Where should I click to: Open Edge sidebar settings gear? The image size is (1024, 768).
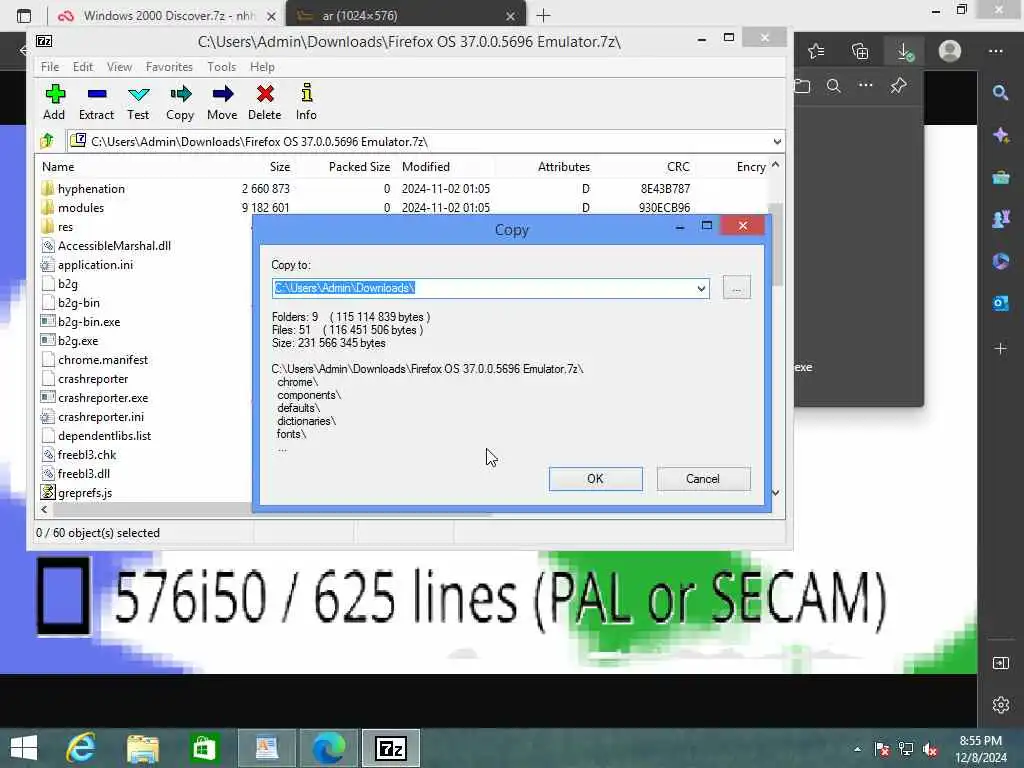(1000, 705)
